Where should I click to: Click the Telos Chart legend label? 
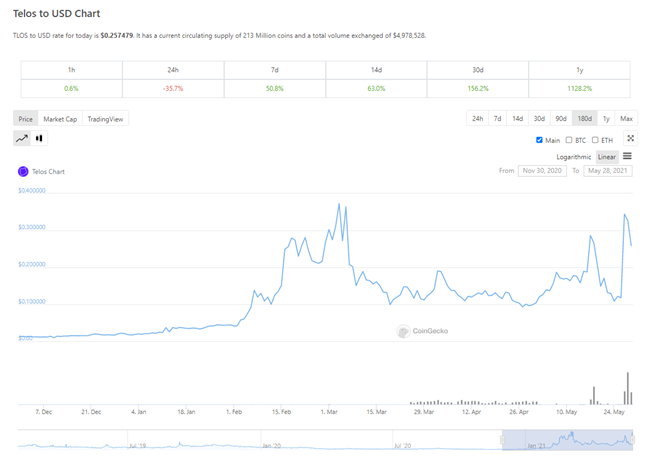point(48,172)
